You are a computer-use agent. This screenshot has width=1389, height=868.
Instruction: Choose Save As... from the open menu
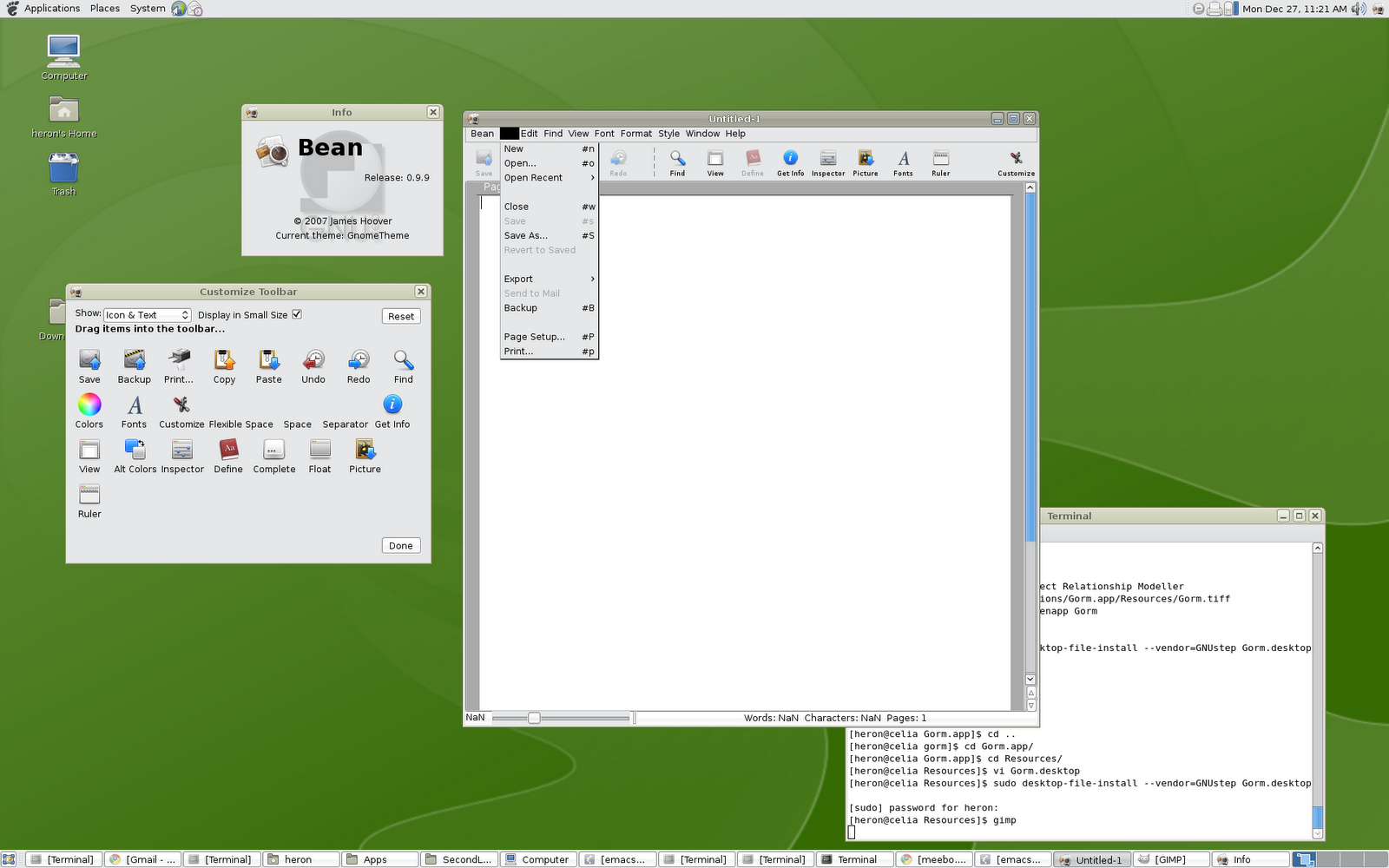pos(550,236)
